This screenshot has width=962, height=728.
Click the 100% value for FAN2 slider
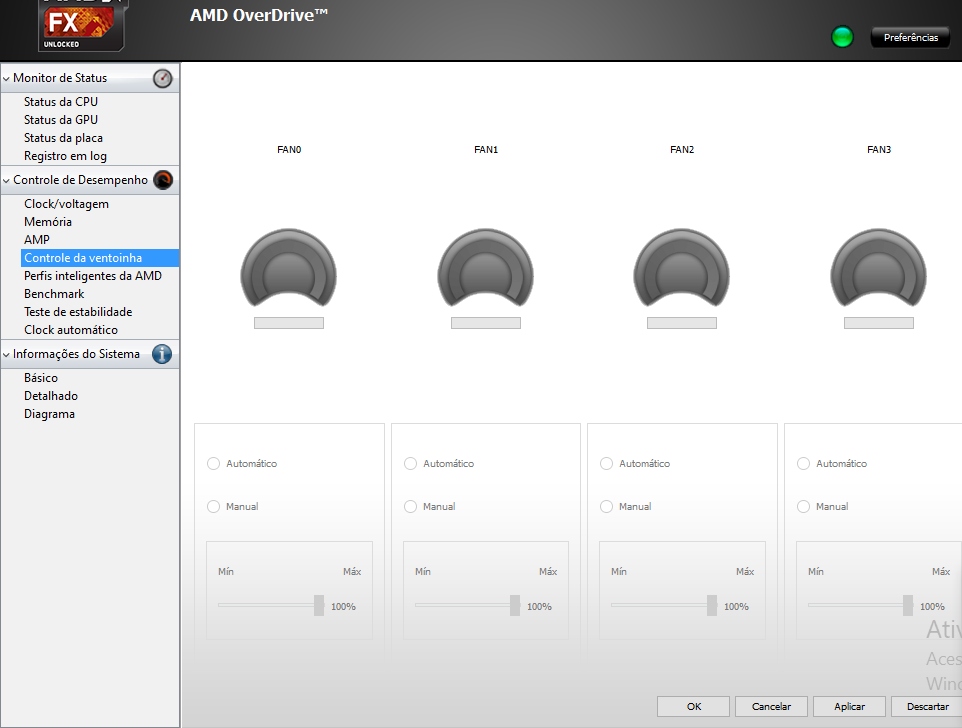click(x=736, y=607)
